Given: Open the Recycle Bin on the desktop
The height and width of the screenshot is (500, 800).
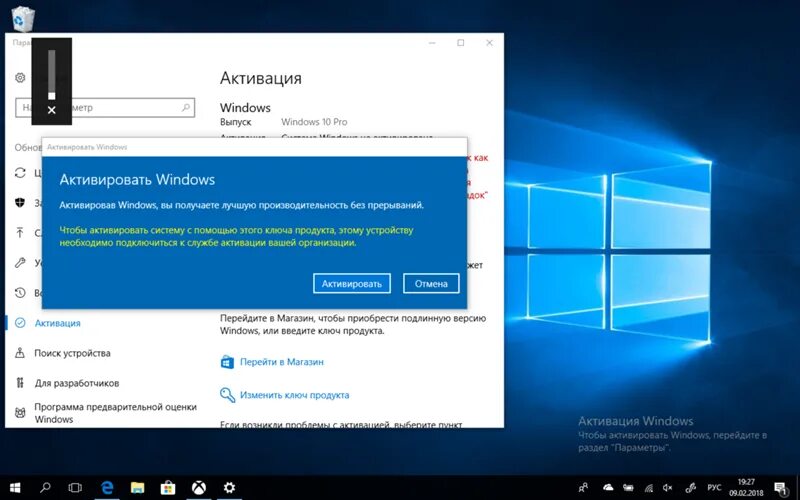Looking at the screenshot, I should pyautogui.click(x=22, y=19).
